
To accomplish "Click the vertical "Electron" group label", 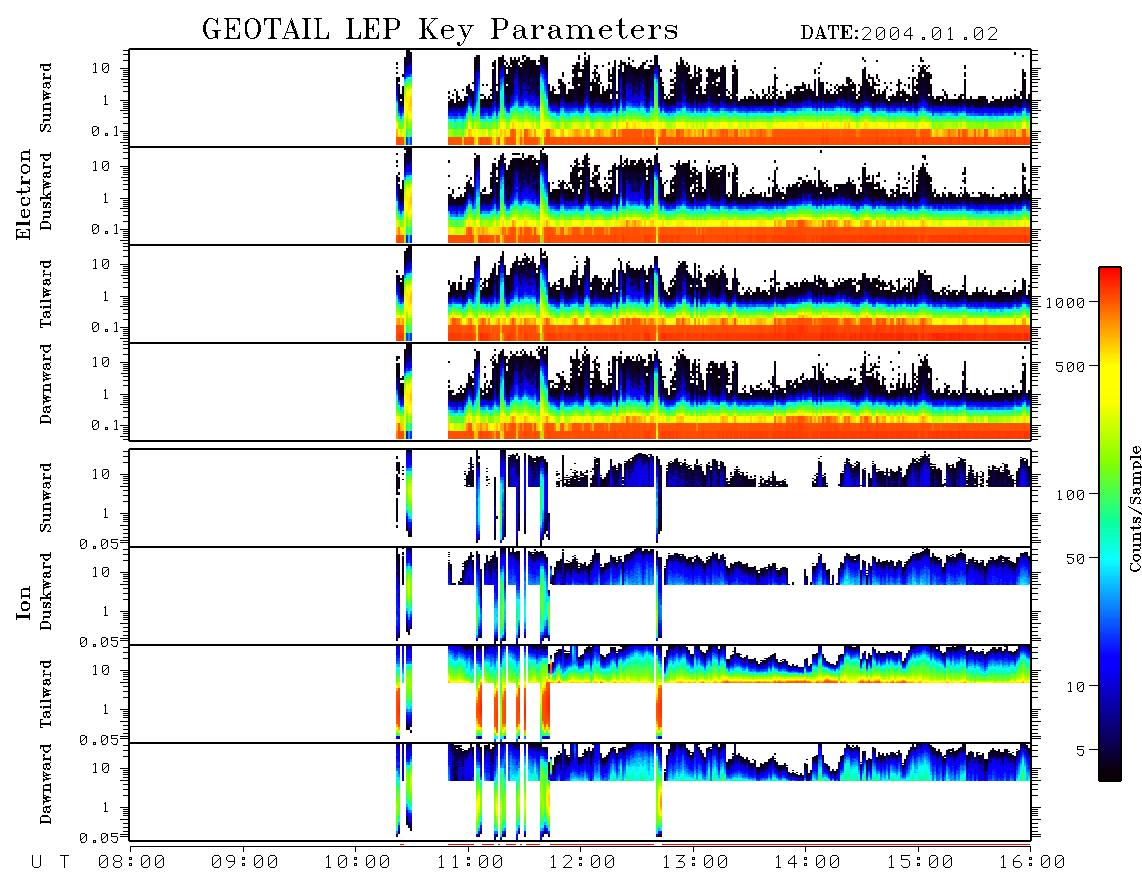I will [x=23, y=194].
